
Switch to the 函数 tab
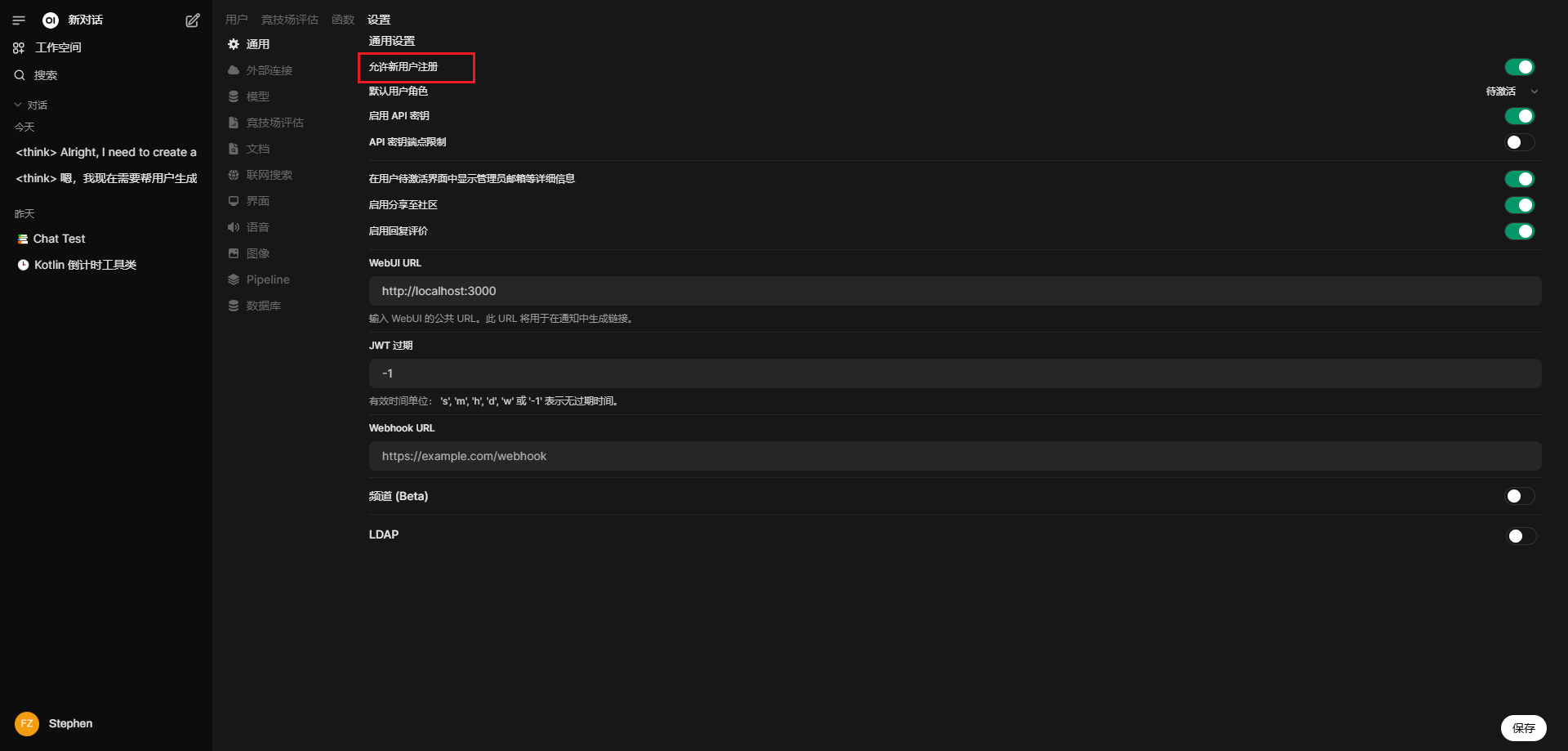pos(343,20)
